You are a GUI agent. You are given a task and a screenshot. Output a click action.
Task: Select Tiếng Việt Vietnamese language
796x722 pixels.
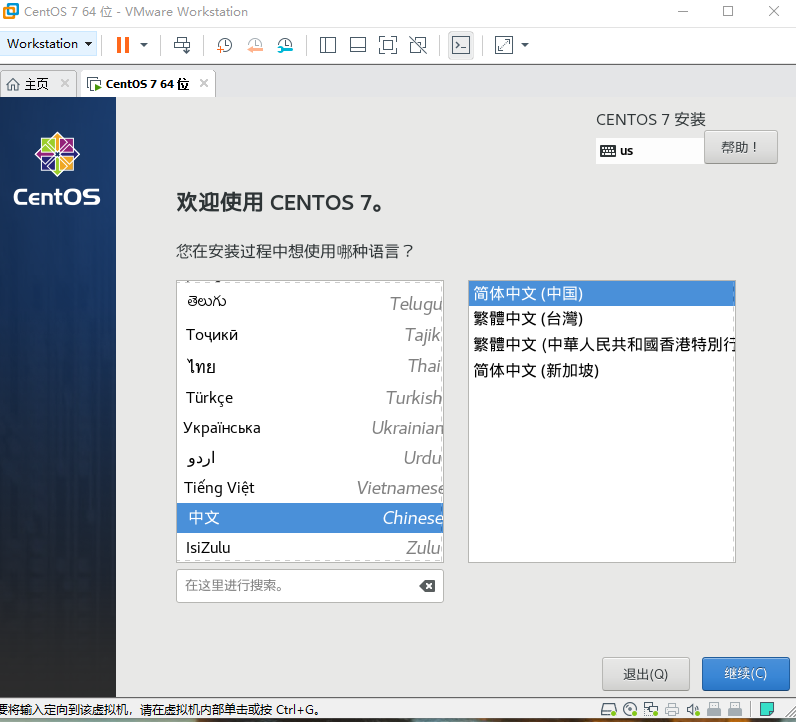coord(310,487)
